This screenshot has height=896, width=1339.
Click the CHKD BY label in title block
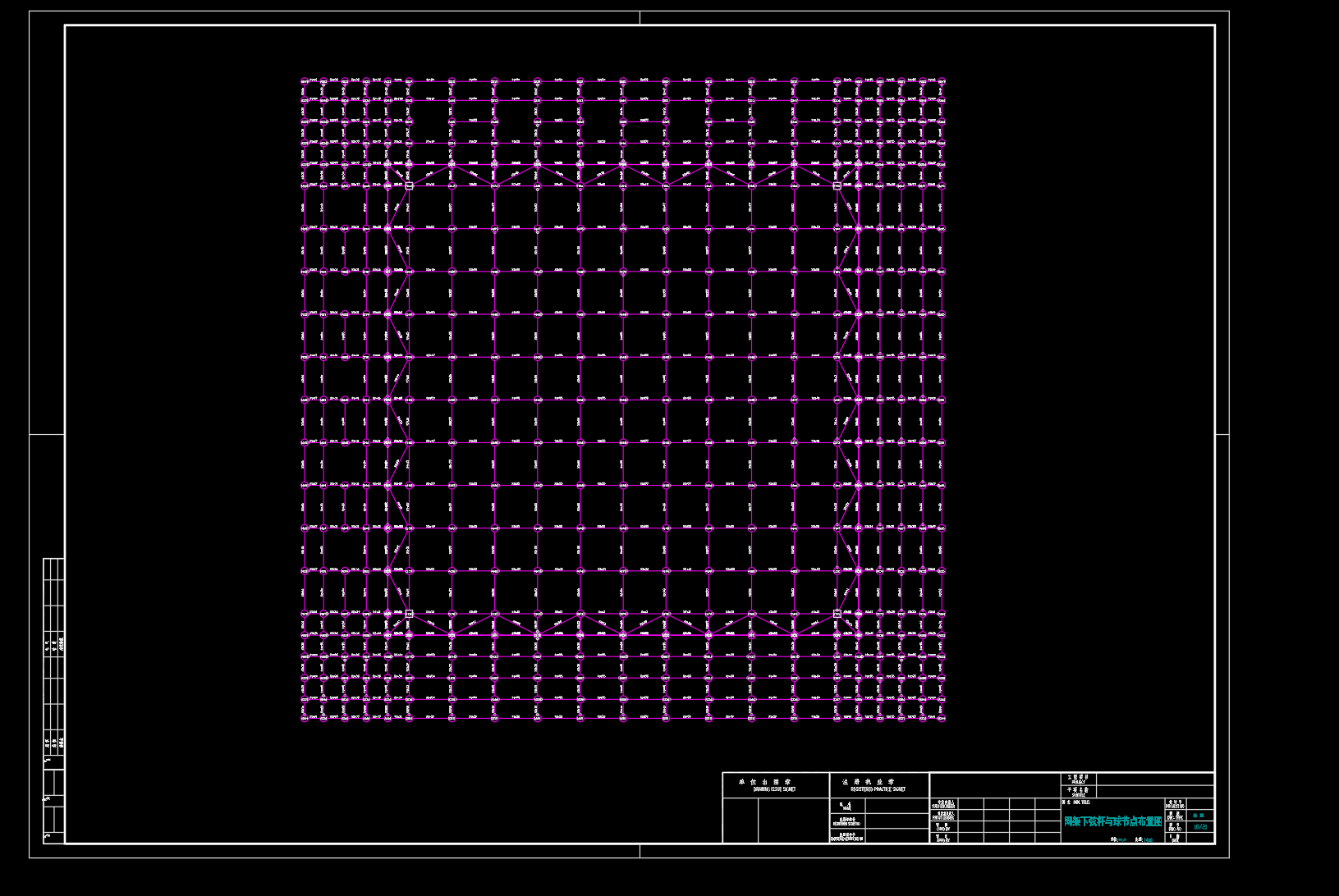pos(942,830)
